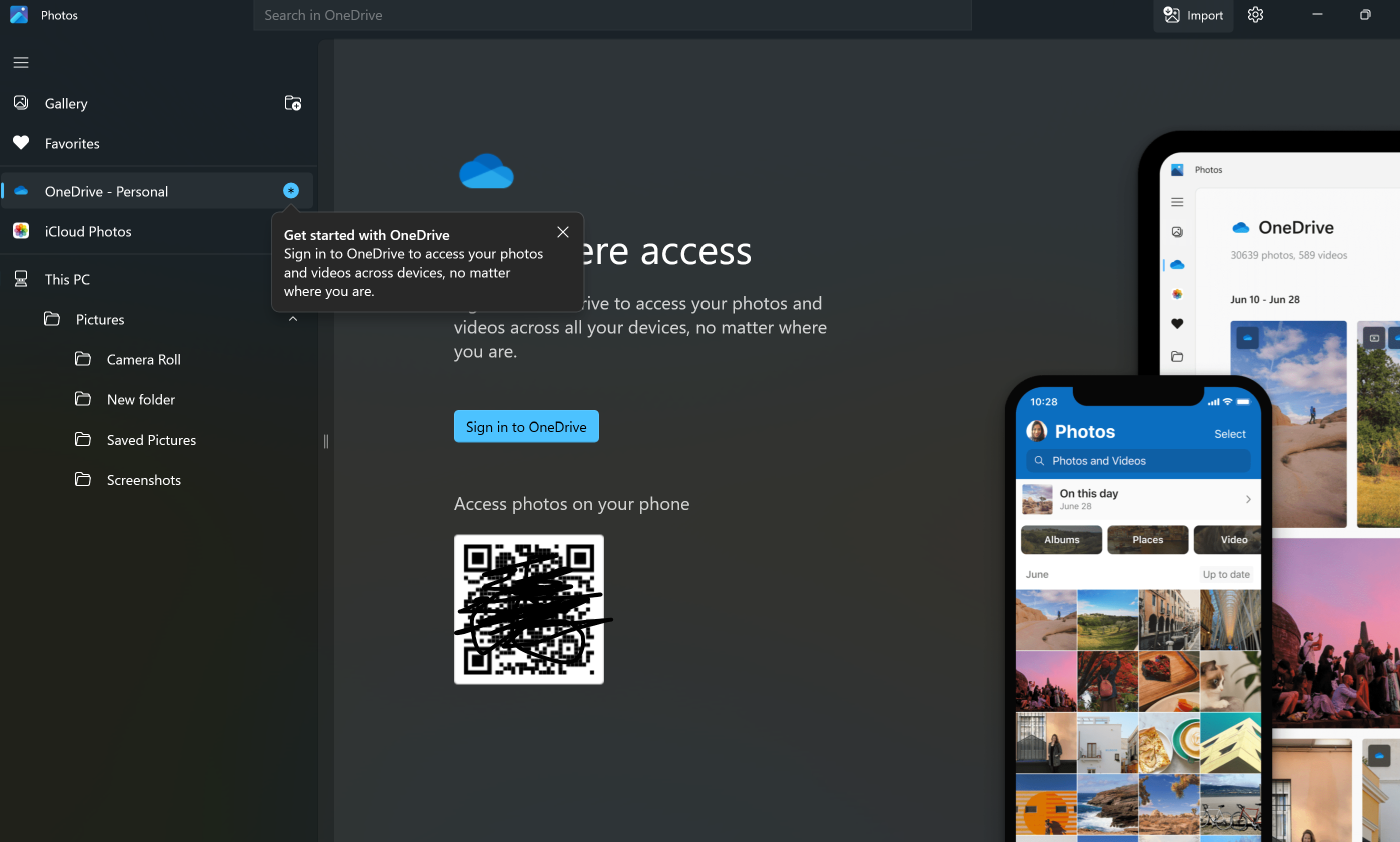The width and height of the screenshot is (1400, 842).
Task: Click the Camera Roll folder icon
Action: pos(83,358)
